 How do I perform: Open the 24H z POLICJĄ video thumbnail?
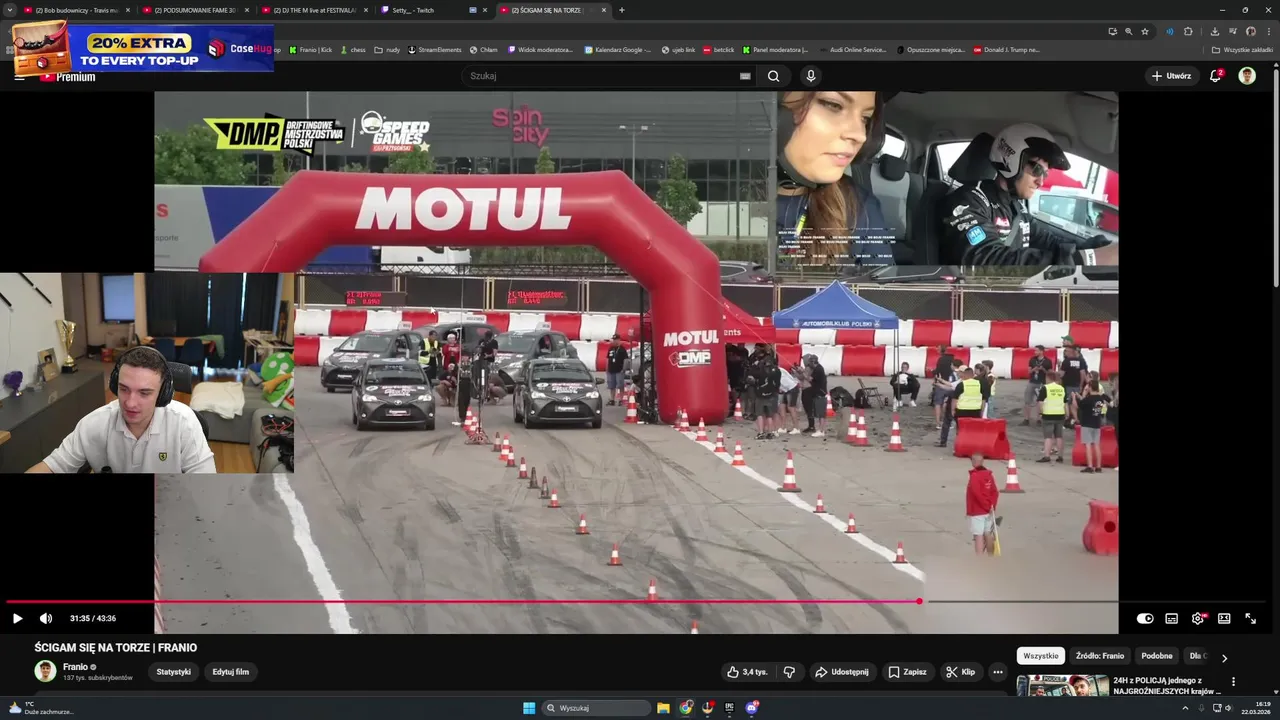tap(1062, 686)
